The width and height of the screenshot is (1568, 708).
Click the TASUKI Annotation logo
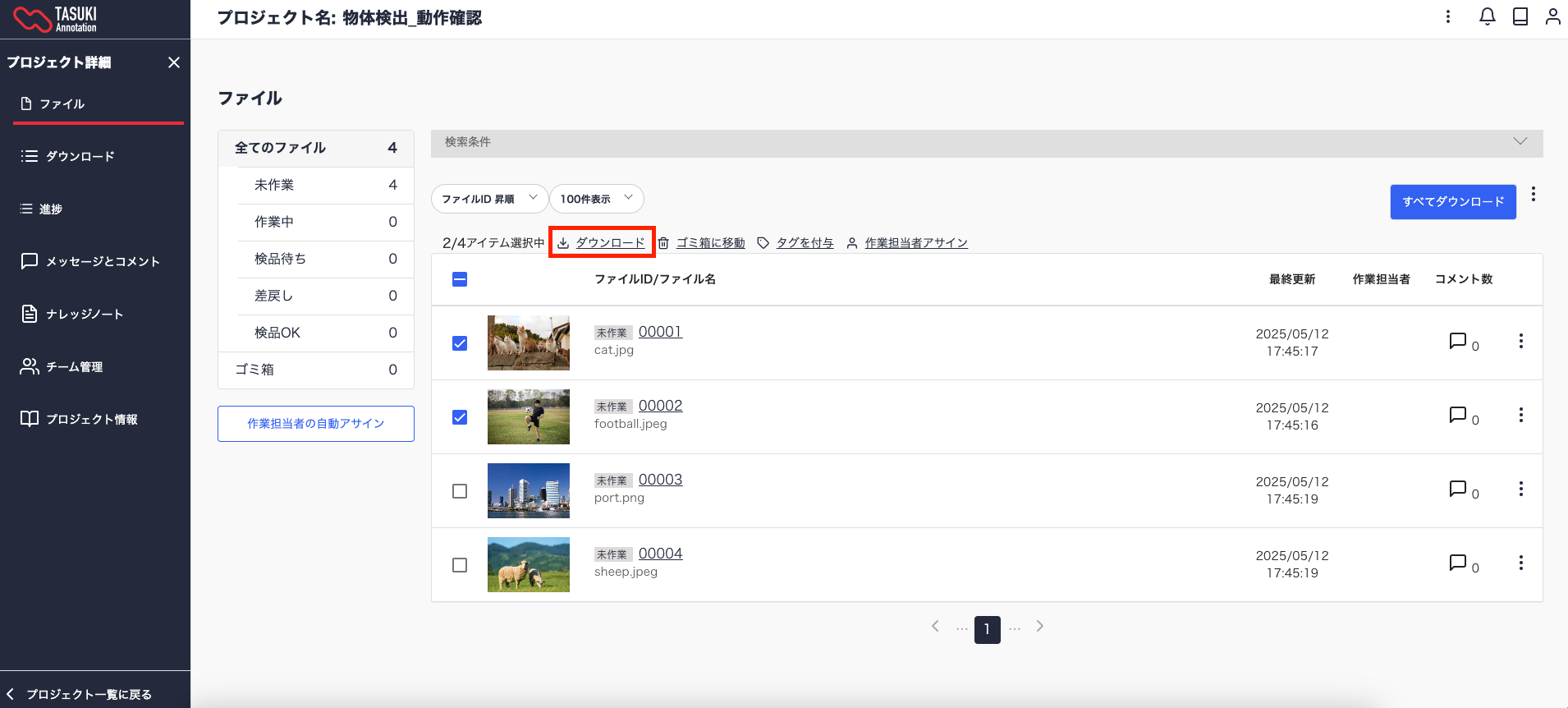click(x=56, y=19)
